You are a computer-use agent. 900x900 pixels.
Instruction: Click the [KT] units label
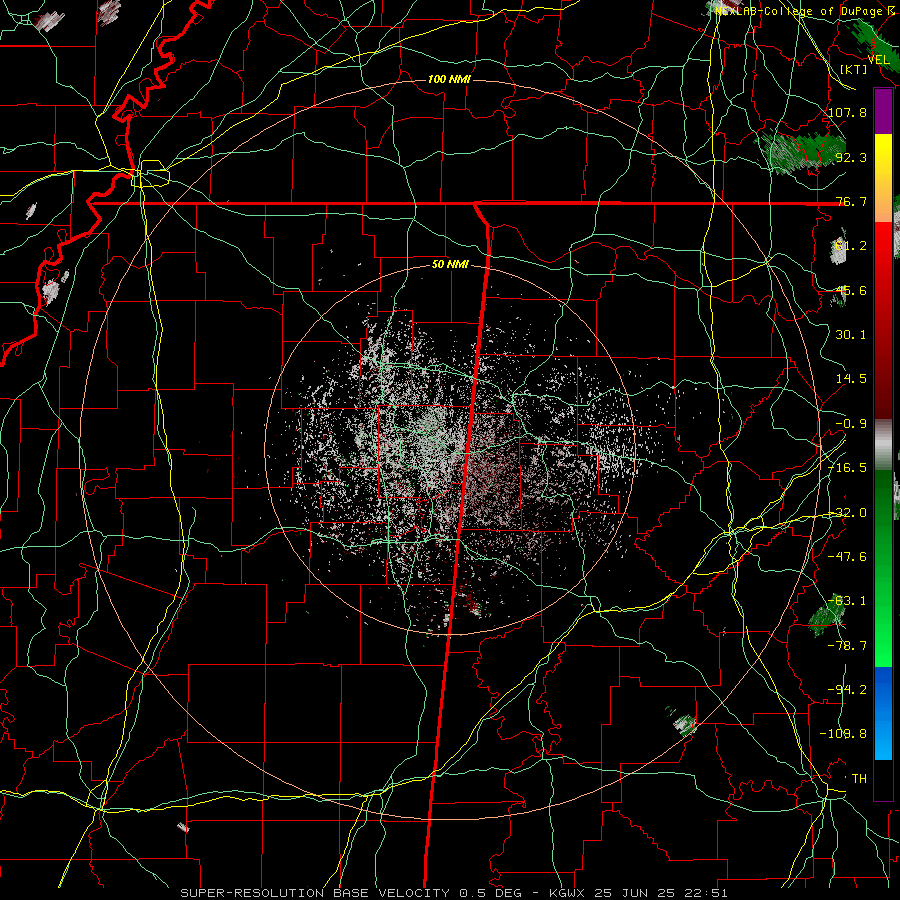click(854, 69)
